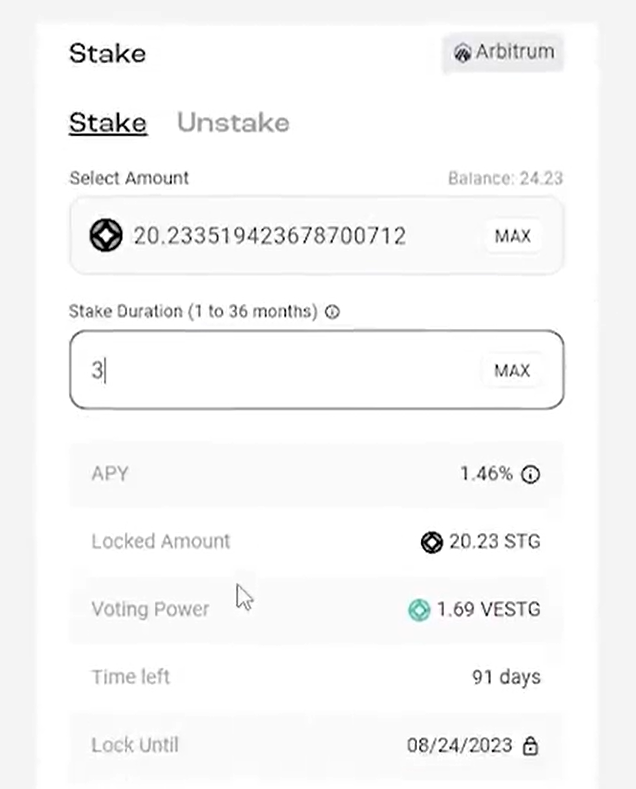The width and height of the screenshot is (636, 789).
Task: Click the teal veSTG Voting Power icon
Action: [x=419, y=610]
